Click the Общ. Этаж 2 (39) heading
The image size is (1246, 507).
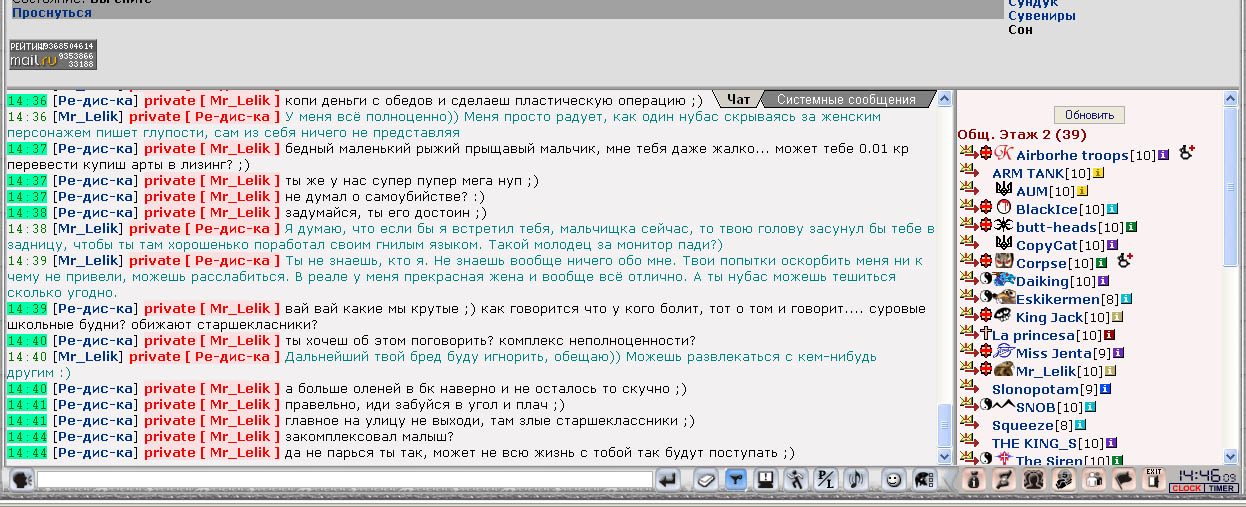[x=1022, y=134]
